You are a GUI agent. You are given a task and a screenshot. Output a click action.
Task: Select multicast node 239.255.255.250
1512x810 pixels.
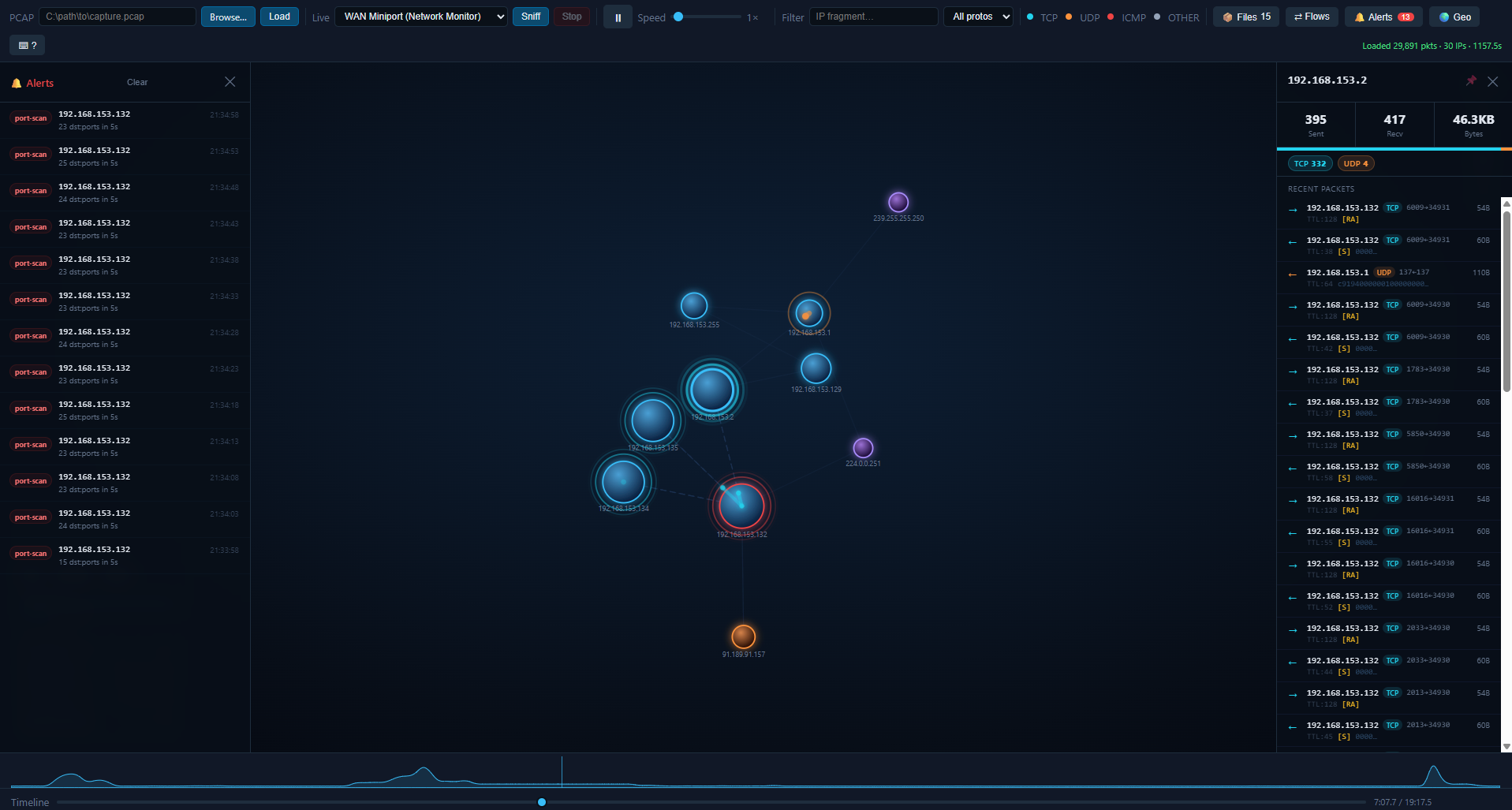pos(898,202)
